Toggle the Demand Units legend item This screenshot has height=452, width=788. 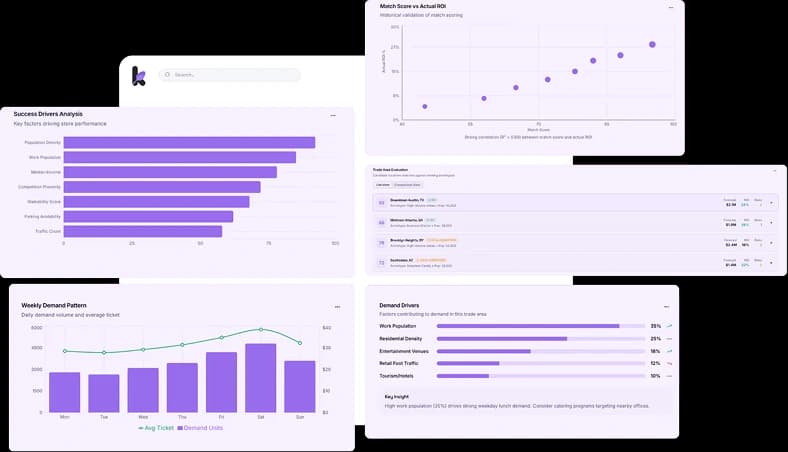(200, 428)
